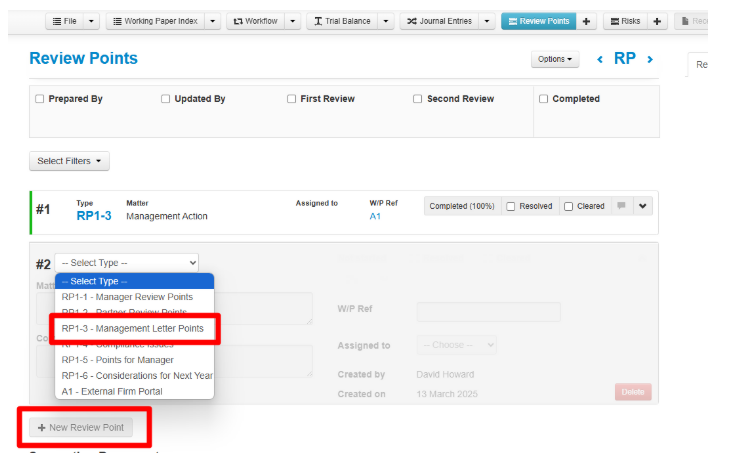Go to previous section with left chevron

[x=600, y=60]
